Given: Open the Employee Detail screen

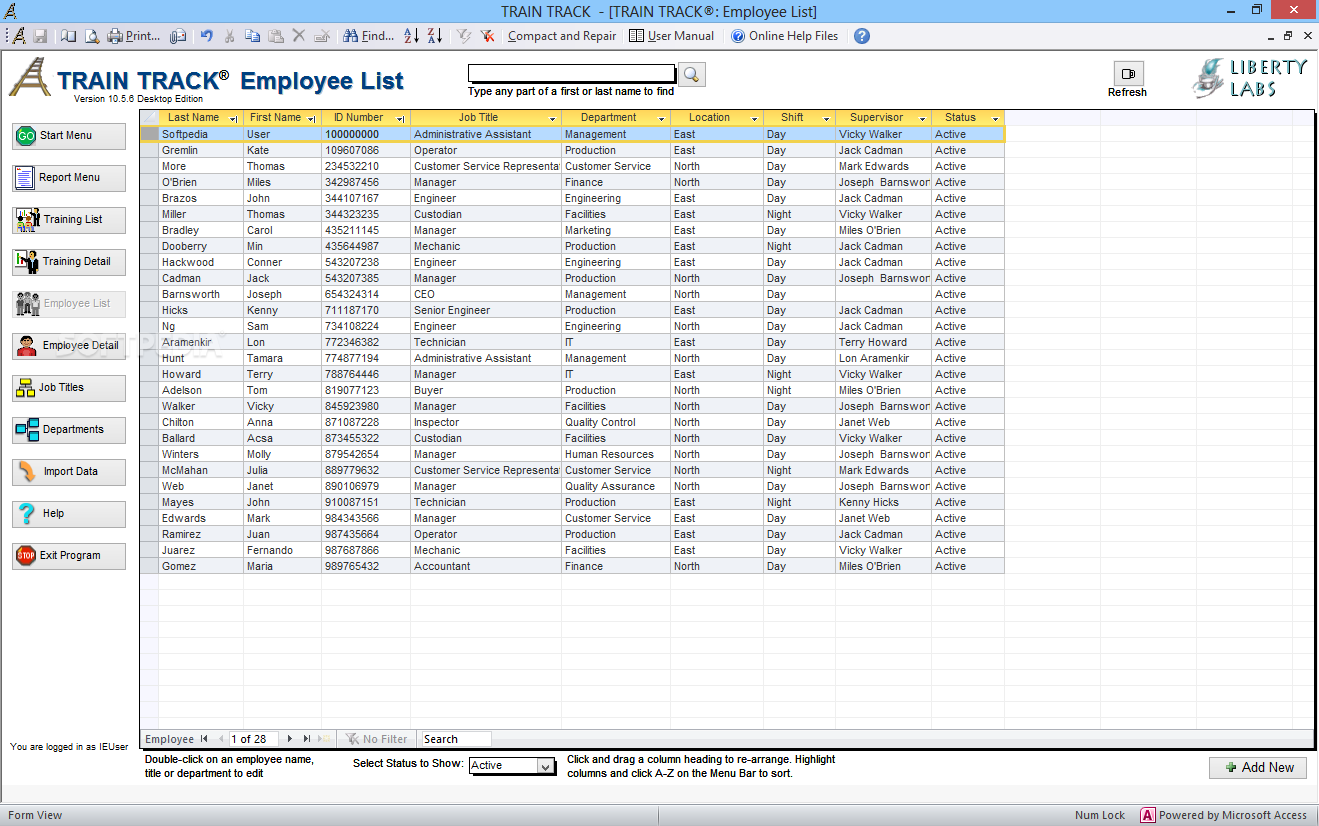Looking at the screenshot, I should click(69, 346).
